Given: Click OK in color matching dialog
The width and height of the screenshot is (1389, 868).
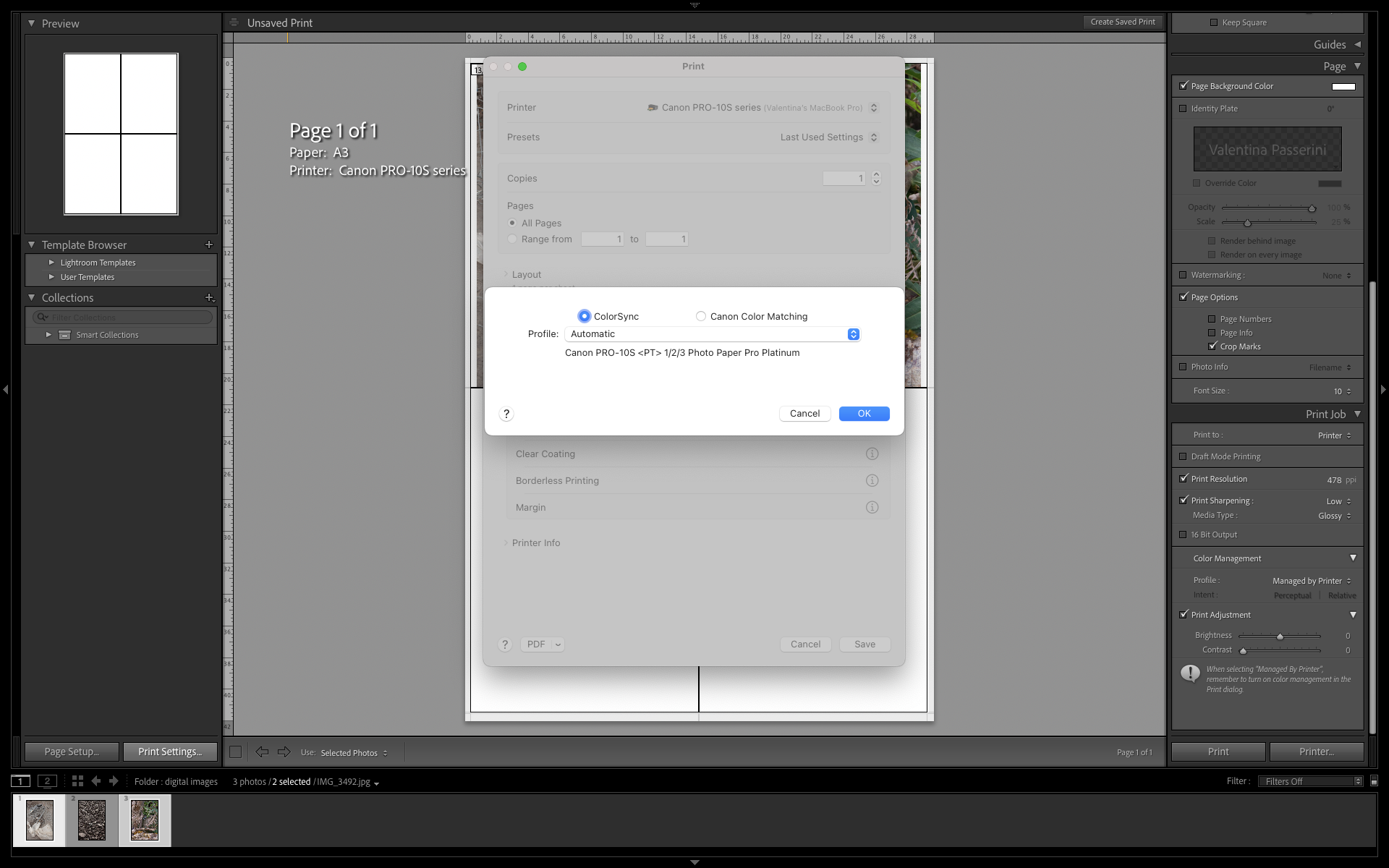Looking at the screenshot, I should tap(864, 414).
